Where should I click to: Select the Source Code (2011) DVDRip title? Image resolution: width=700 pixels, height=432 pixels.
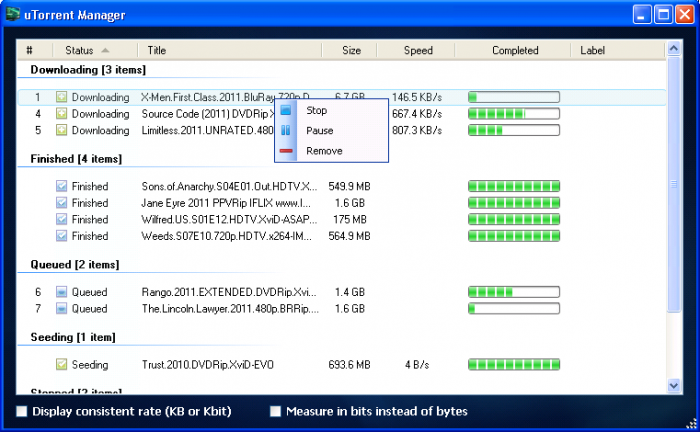tap(208, 114)
